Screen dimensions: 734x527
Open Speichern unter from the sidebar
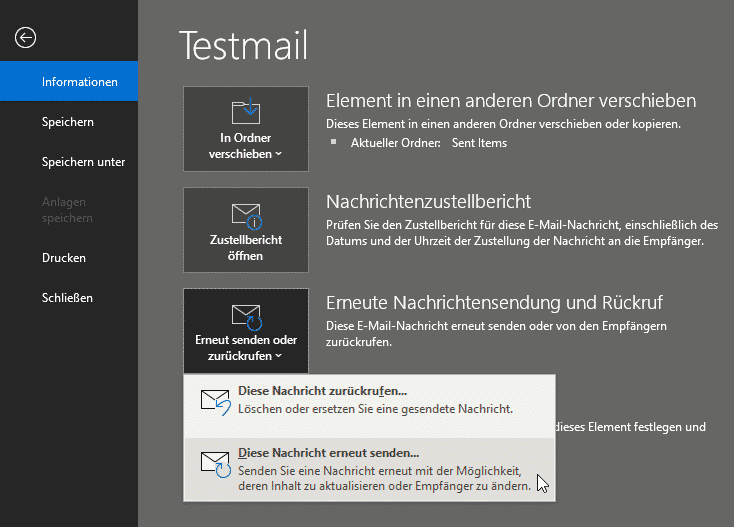click(83, 162)
